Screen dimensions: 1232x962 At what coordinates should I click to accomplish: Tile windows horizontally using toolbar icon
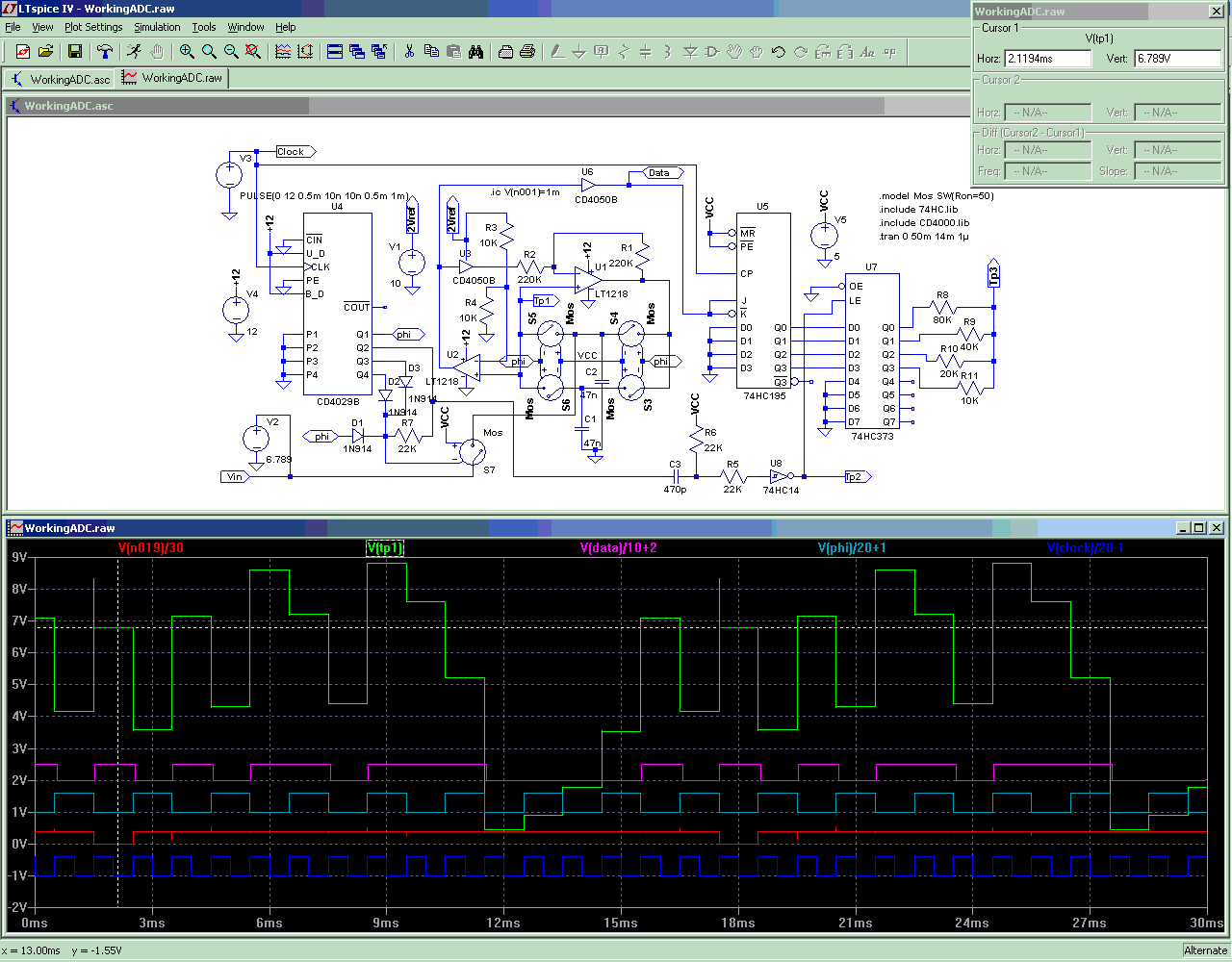pyautogui.click(x=335, y=52)
